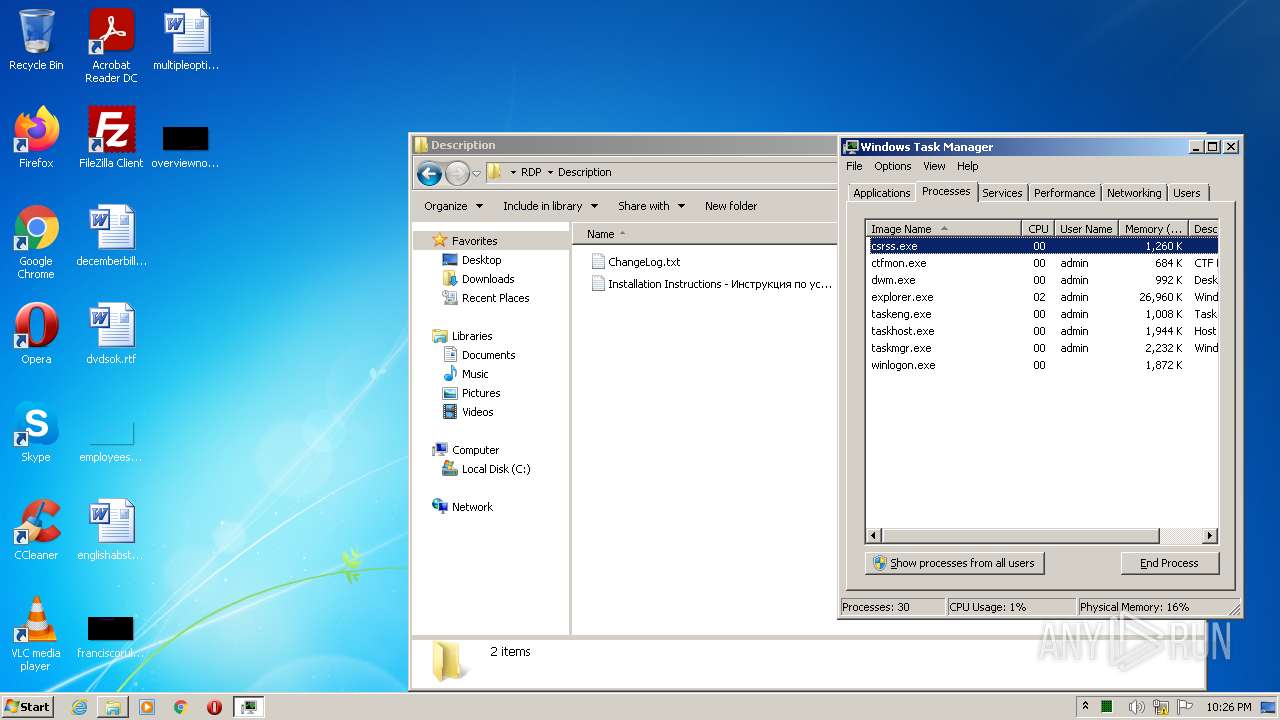Select the Installation Instructions file
This screenshot has height=720, width=1280.
pyautogui.click(x=712, y=284)
